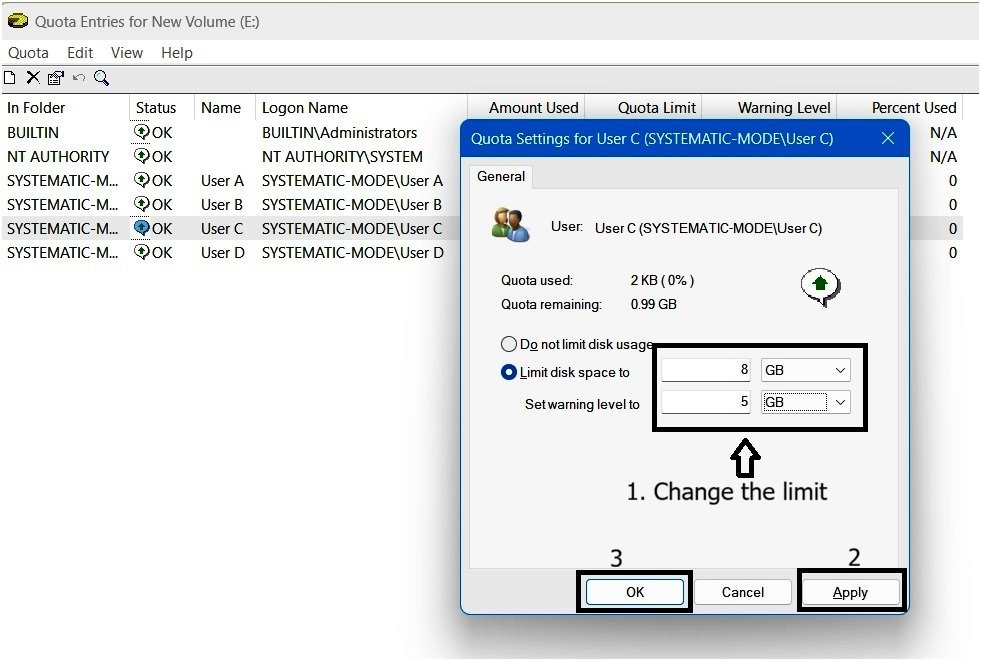The height and width of the screenshot is (661, 981).
Task: Click User C in the Name column
Action: tap(221, 229)
